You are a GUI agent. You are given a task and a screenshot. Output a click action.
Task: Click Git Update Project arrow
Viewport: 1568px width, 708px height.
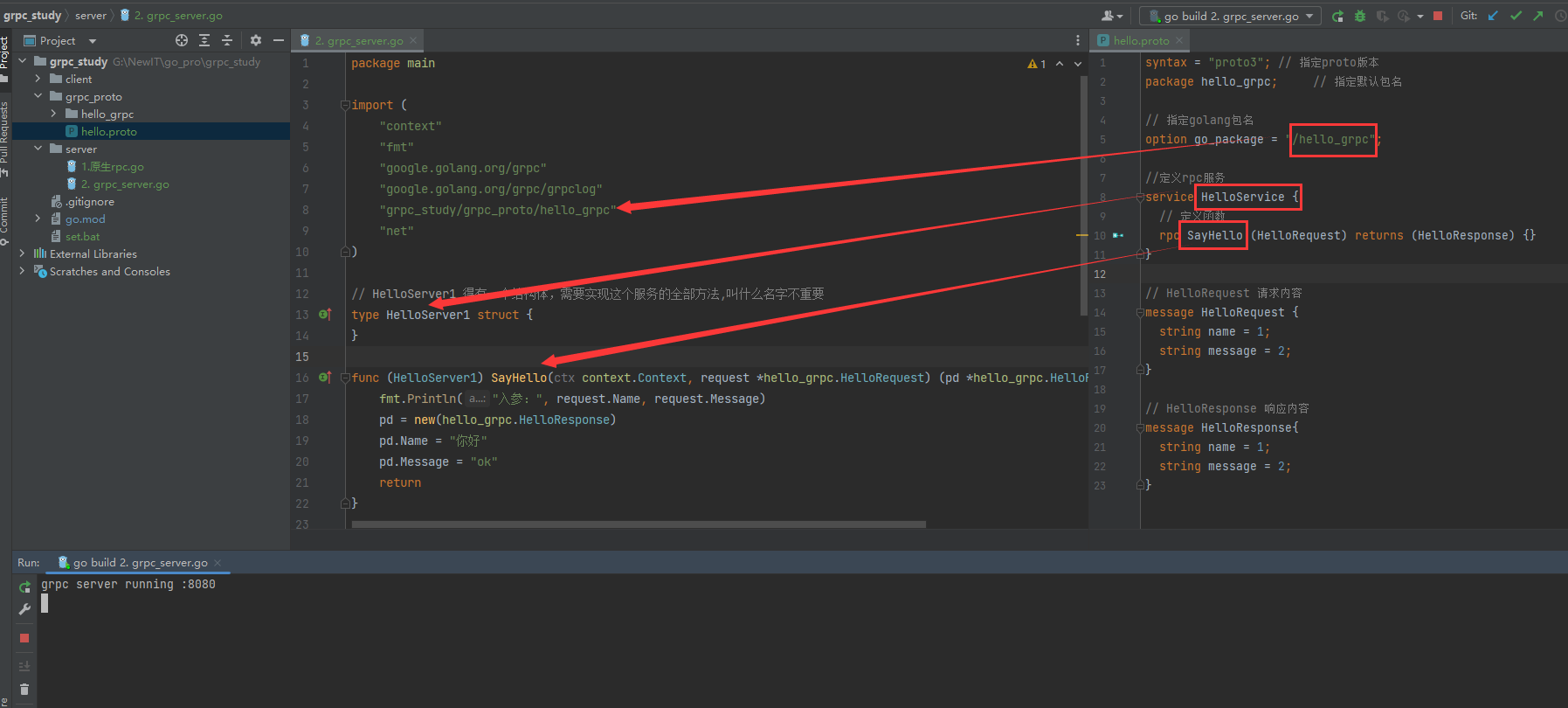1493,16
